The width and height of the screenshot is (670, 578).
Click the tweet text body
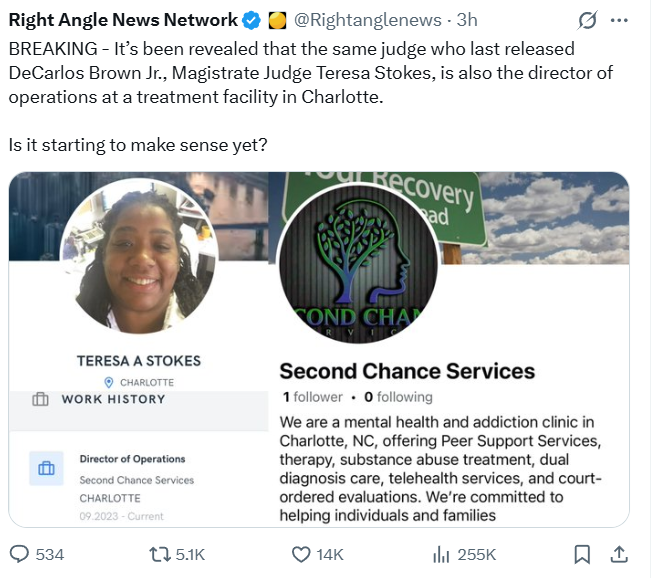(311, 97)
